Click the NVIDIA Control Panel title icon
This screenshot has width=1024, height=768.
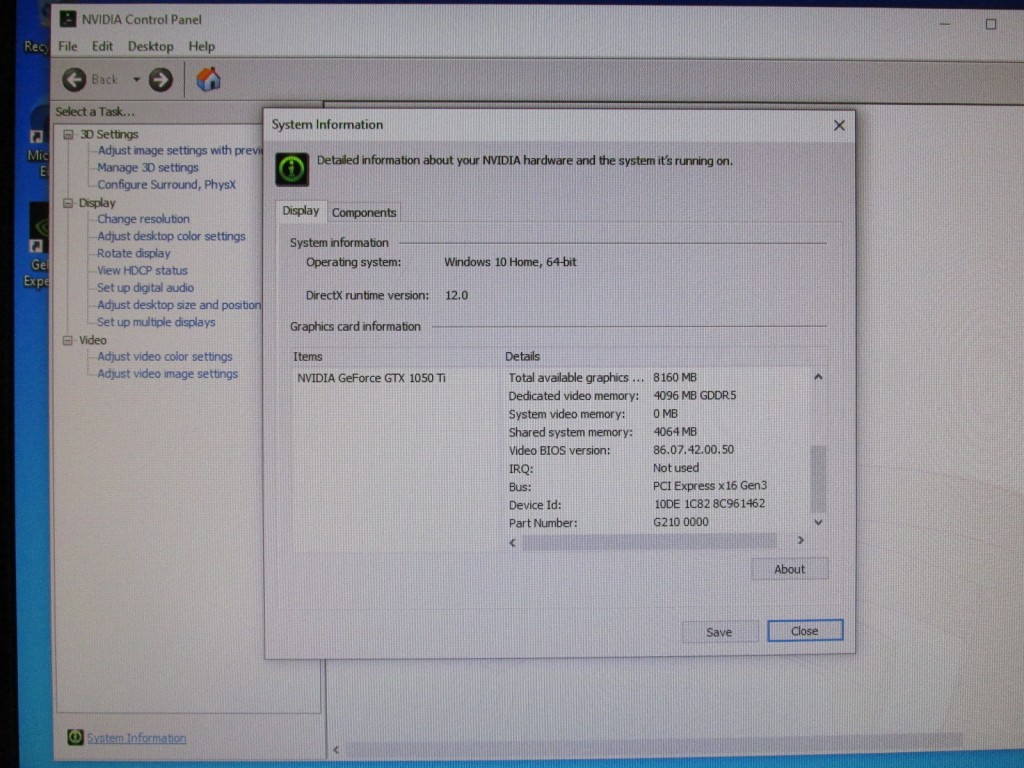tap(67, 19)
